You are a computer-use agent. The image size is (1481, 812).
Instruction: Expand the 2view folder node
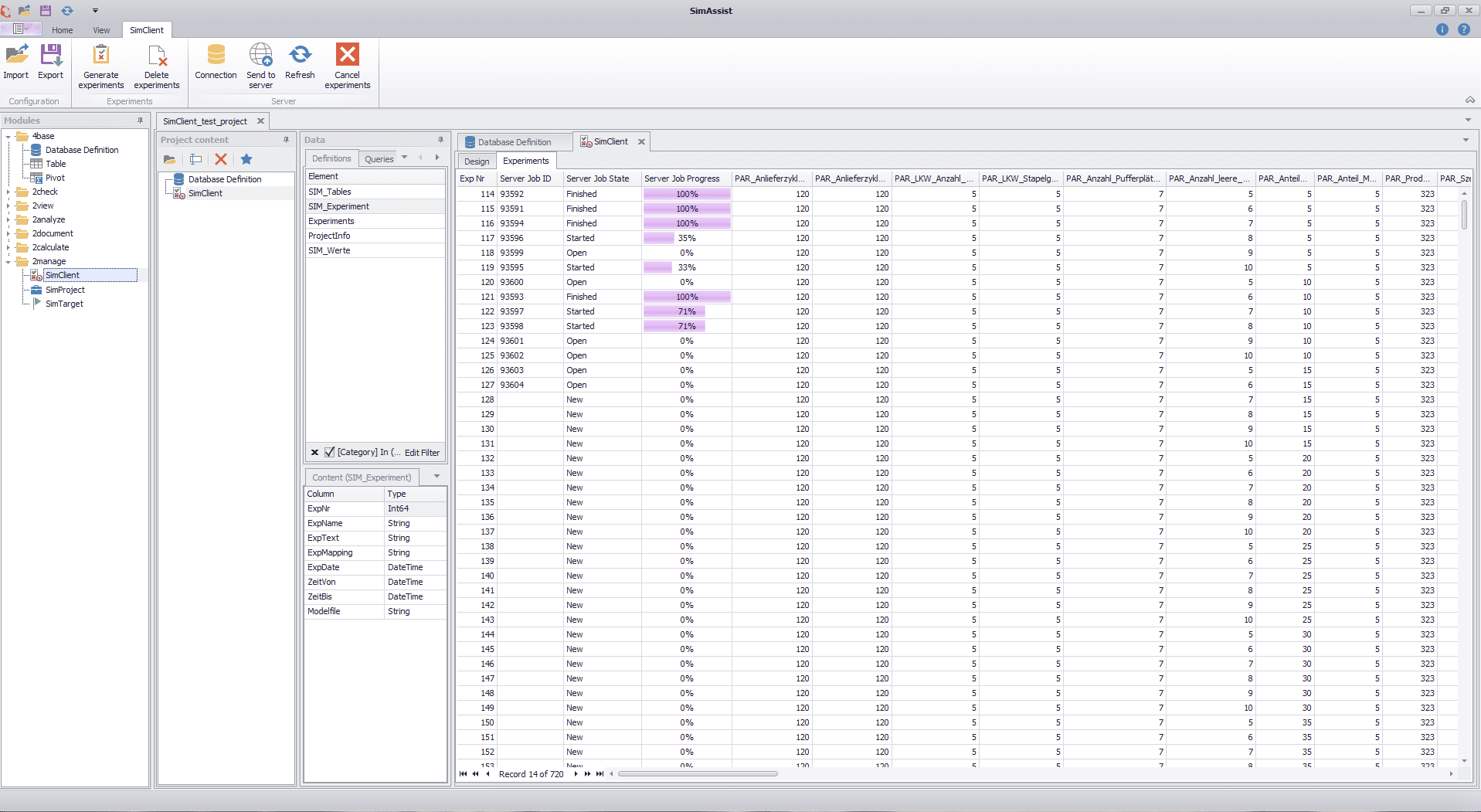8,206
